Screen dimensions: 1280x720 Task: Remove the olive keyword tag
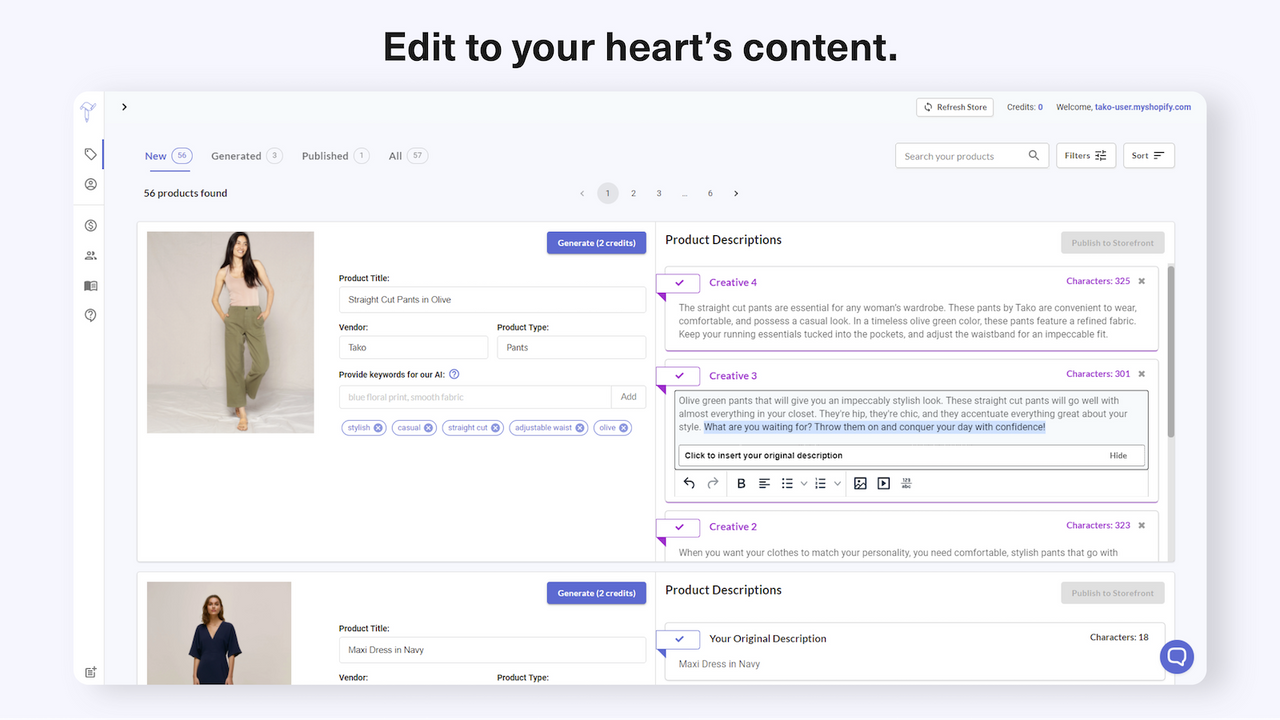(x=623, y=427)
